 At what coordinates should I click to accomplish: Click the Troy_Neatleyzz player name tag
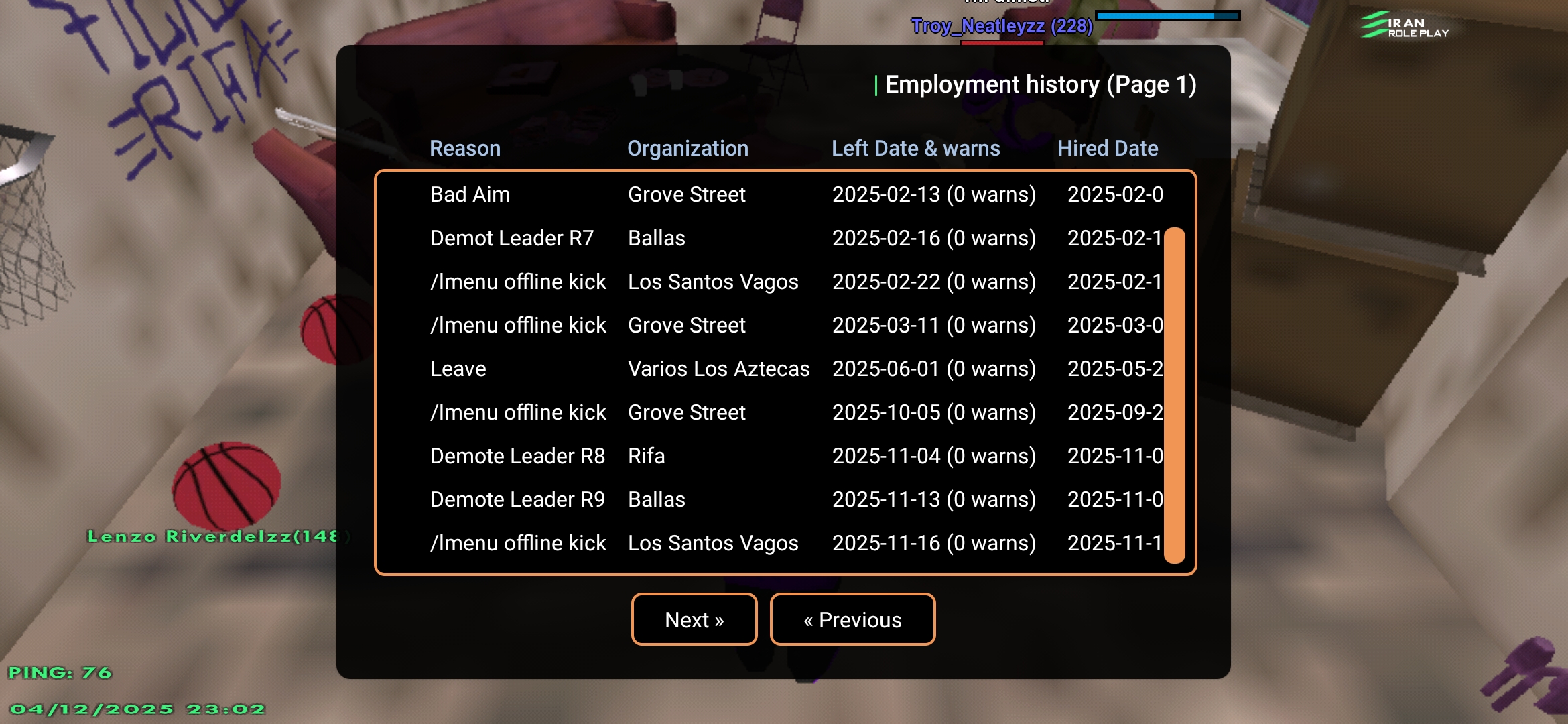pyautogui.click(x=1001, y=26)
